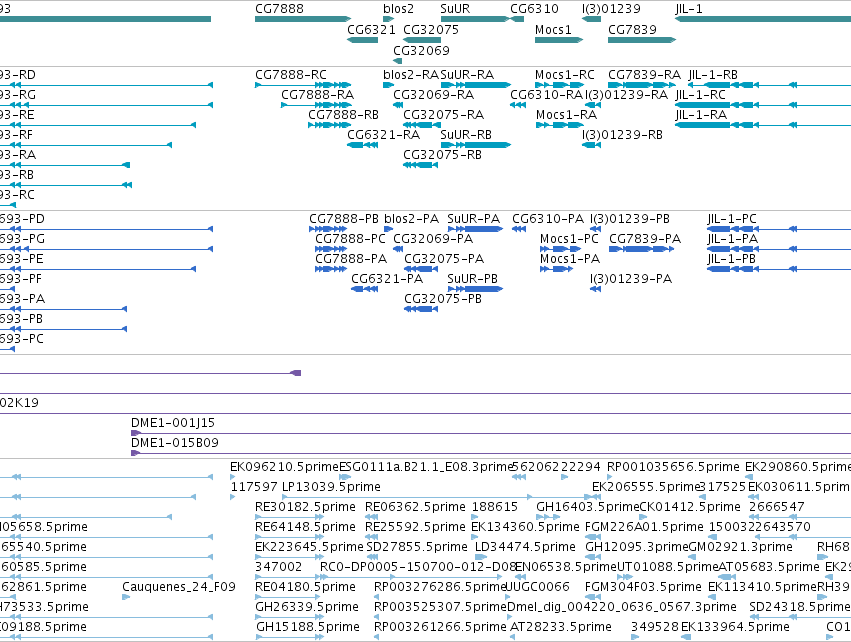Screen dimensions: 851x642
Task: Select protein CG6310-PA
Action: (x=548, y=219)
